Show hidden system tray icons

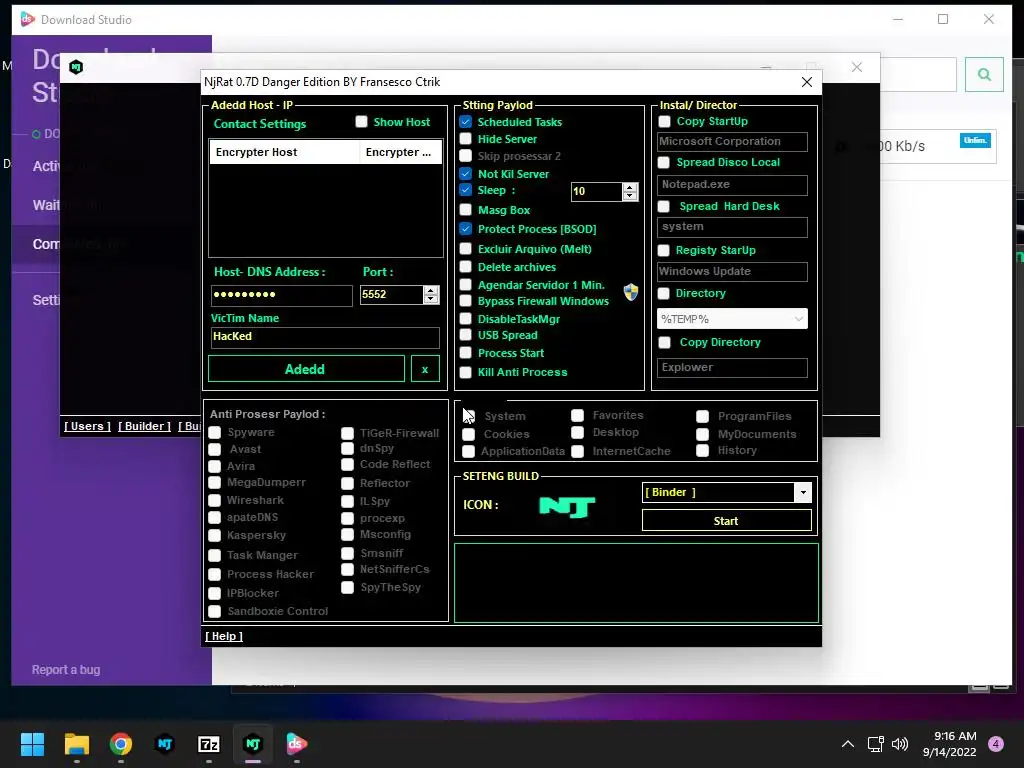click(x=848, y=744)
